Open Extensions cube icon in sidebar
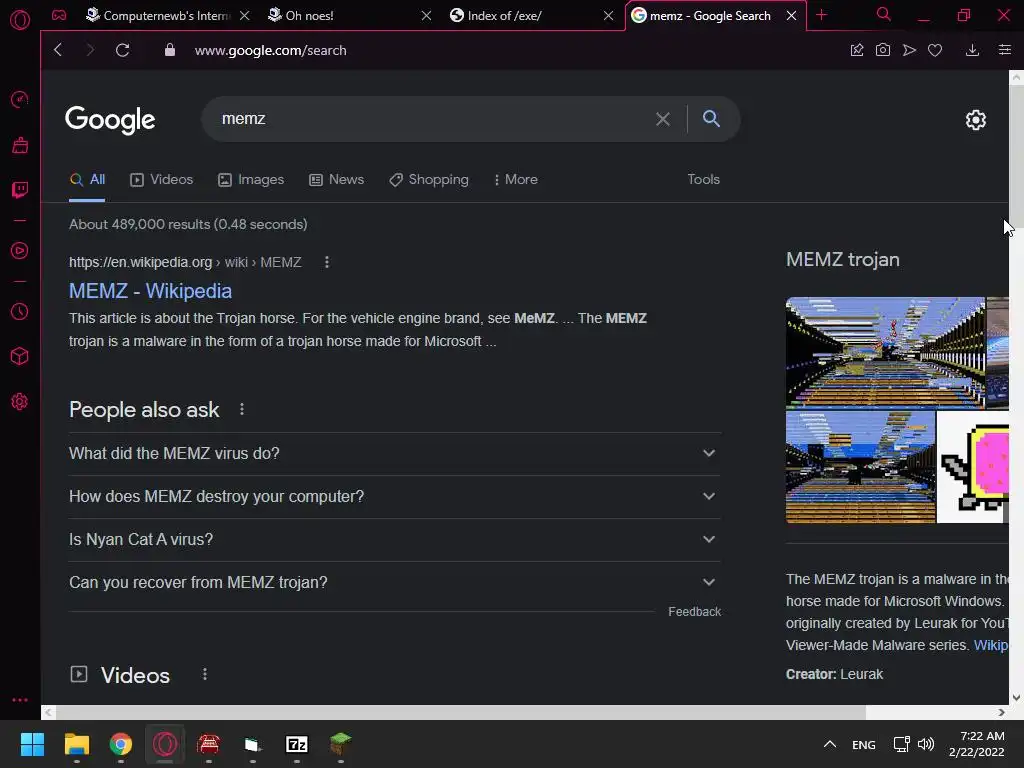 tap(20, 357)
